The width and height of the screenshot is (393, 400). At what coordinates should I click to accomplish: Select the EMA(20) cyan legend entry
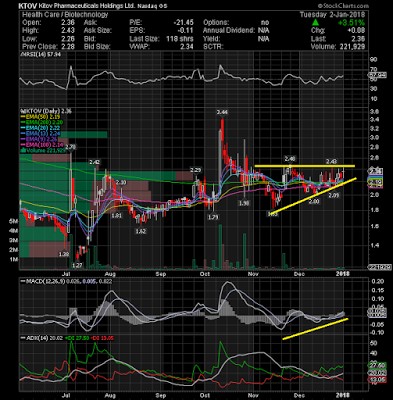click(x=41, y=128)
